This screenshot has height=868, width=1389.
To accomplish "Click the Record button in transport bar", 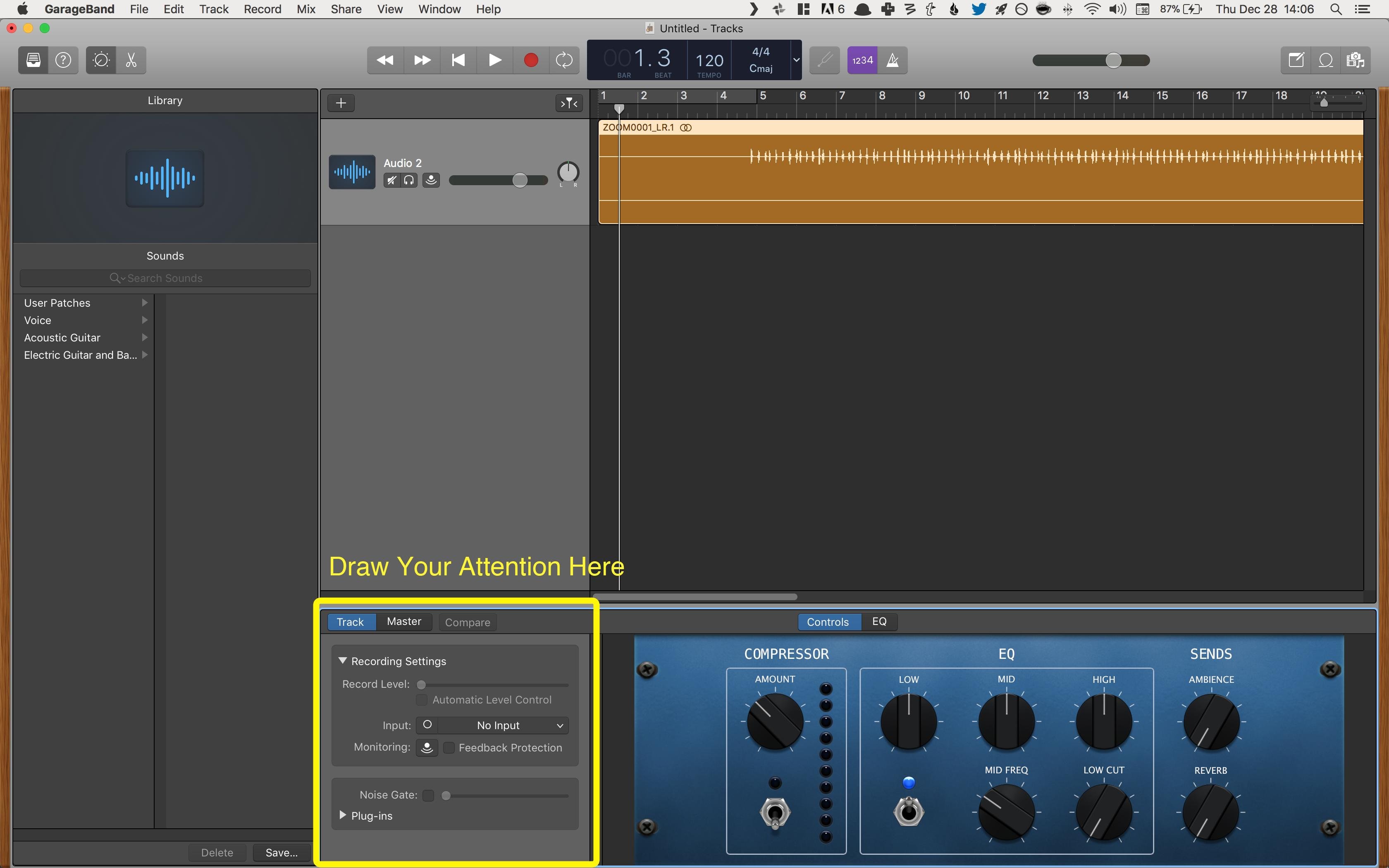I will 529,60.
